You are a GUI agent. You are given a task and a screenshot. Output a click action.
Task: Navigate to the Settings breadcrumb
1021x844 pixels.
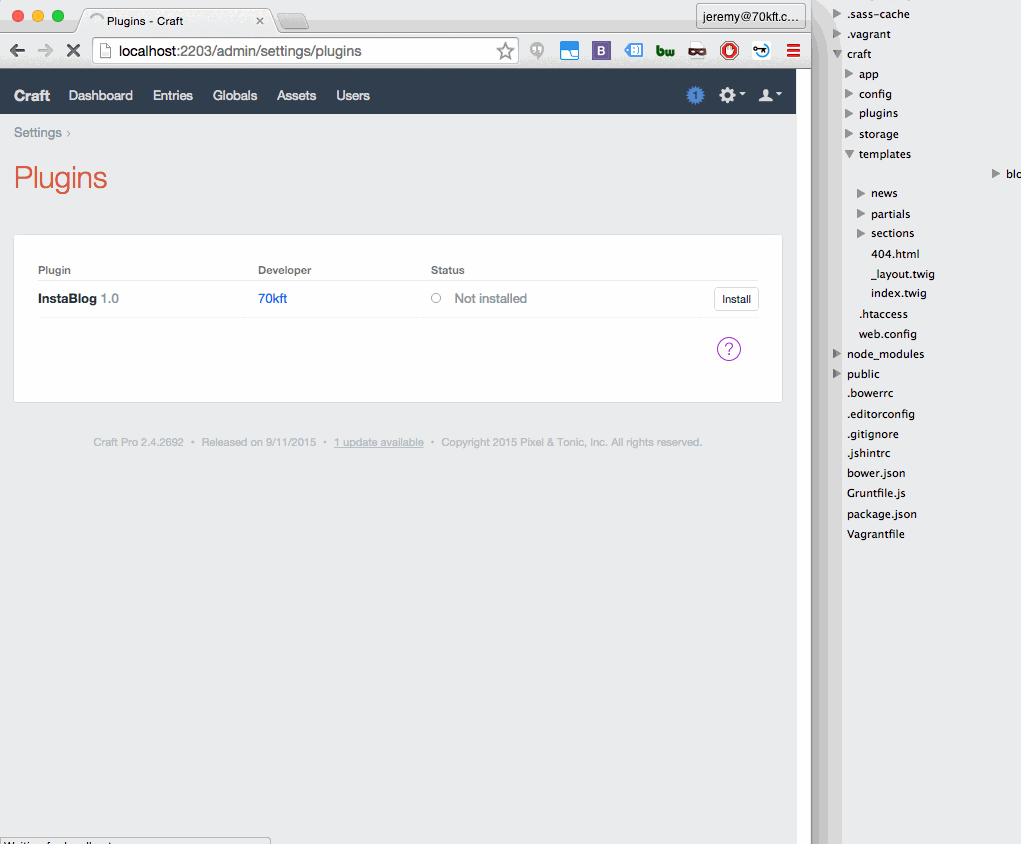tap(38, 133)
